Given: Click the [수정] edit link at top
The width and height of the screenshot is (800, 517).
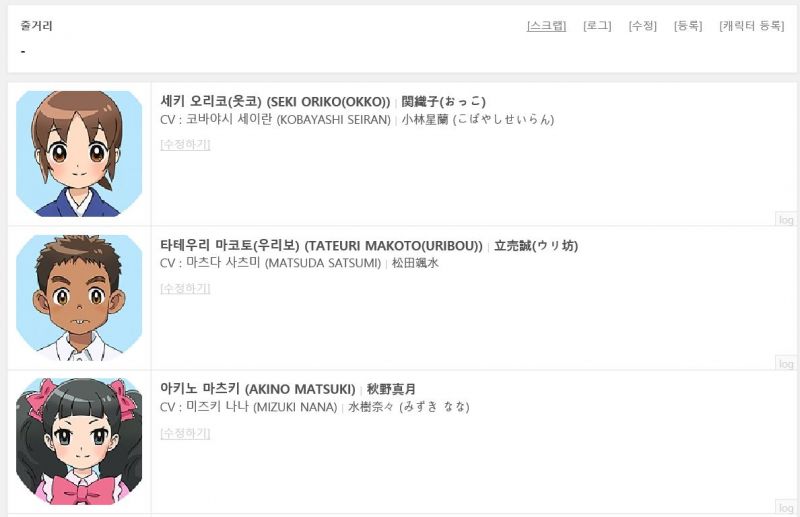Looking at the screenshot, I should coord(642,26).
